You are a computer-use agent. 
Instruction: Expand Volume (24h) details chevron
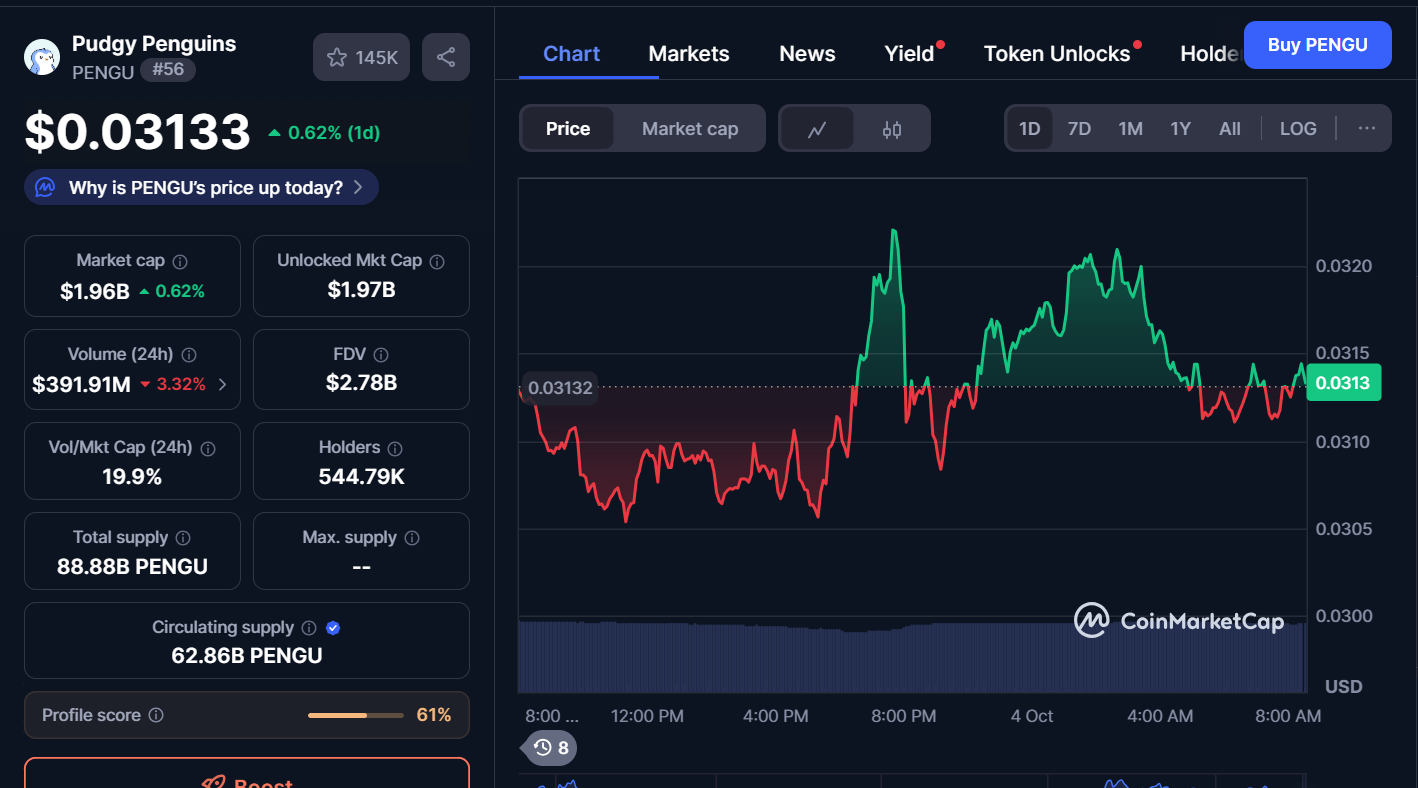pos(222,384)
